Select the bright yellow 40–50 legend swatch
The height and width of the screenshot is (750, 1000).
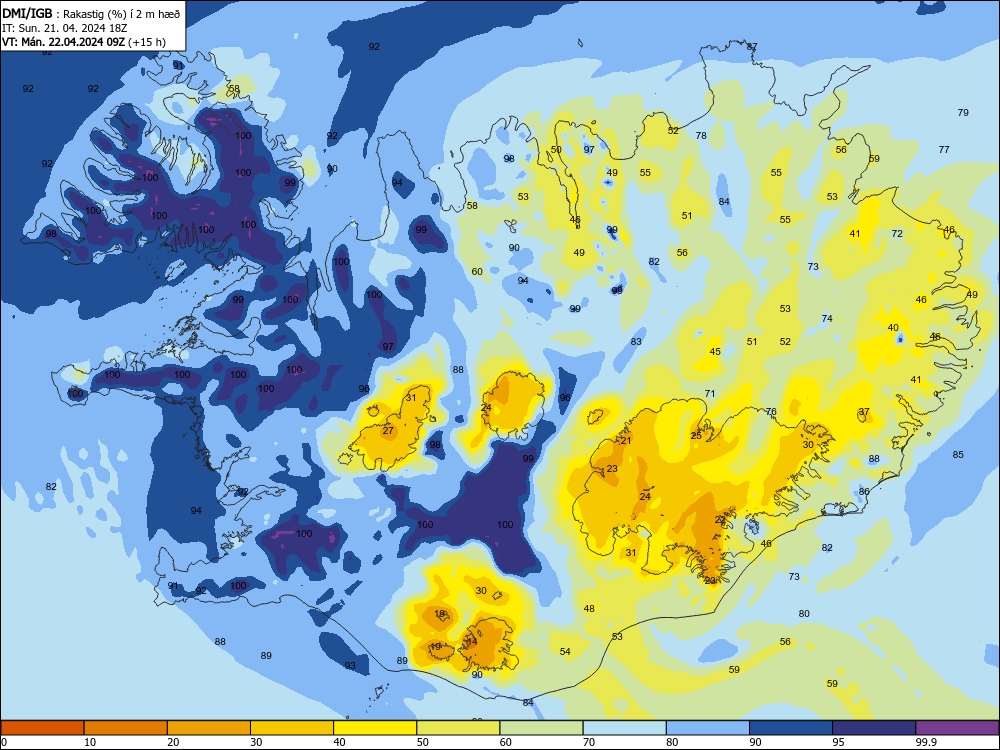pos(375,728)
